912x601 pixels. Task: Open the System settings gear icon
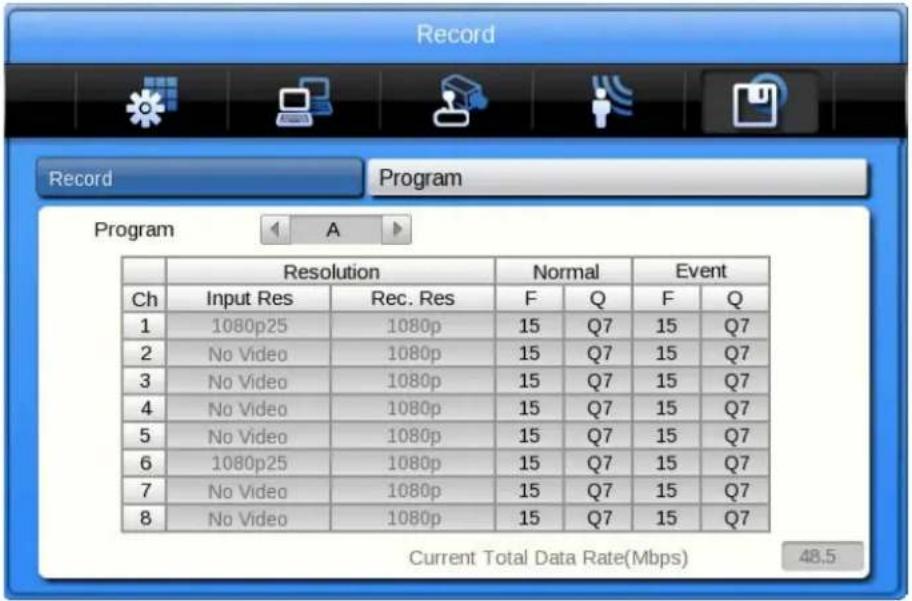pyautogui.click(x=152, y=102)
